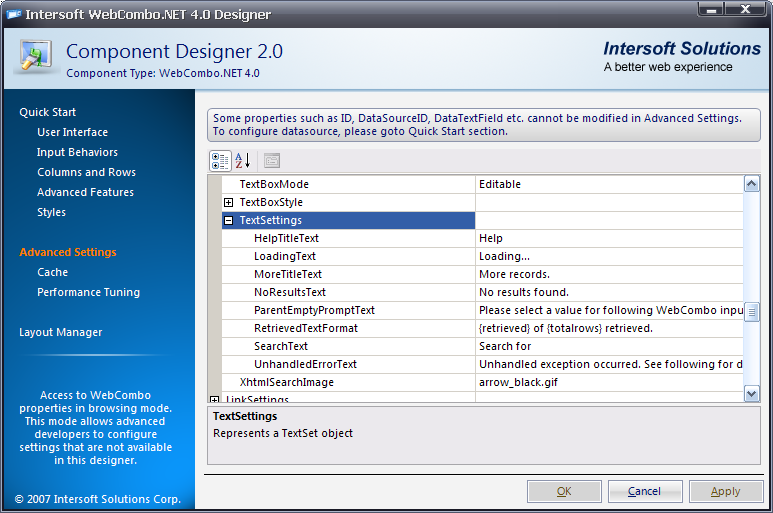773x513 pixels.
Task: Click the Cancel button
Action: pyautogui.click(x=645, y=491)
